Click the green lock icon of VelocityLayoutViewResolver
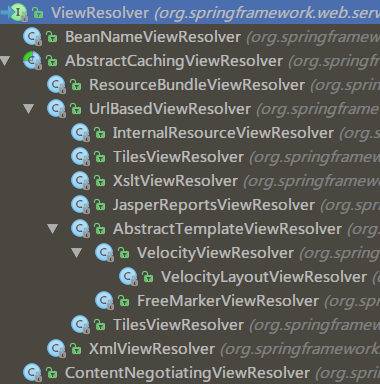 coord(148,277)
